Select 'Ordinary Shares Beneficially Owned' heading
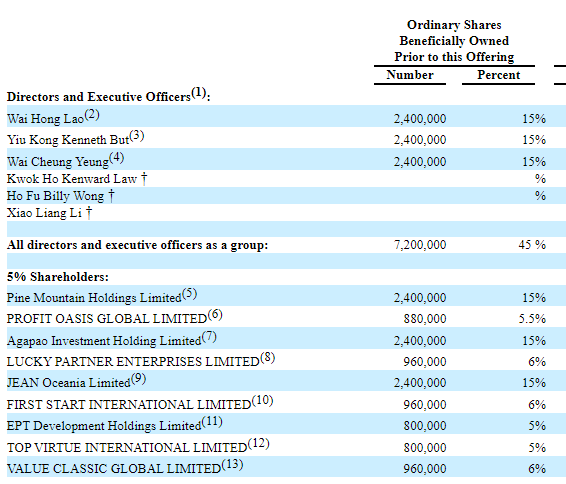566x484 pixels. tap(454, 33)
